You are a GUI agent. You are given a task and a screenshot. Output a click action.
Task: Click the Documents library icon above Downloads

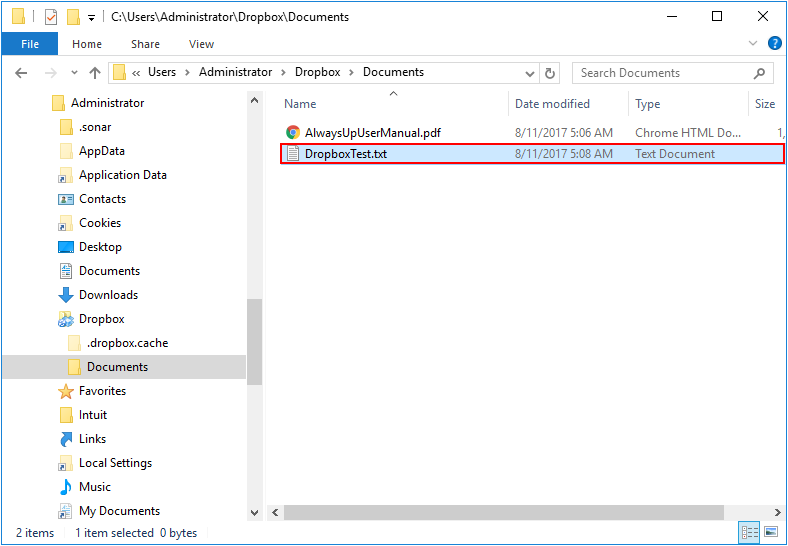66,271
